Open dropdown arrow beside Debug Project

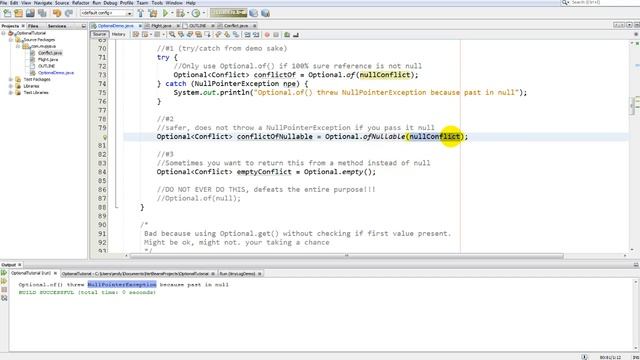tap(187, 13)
